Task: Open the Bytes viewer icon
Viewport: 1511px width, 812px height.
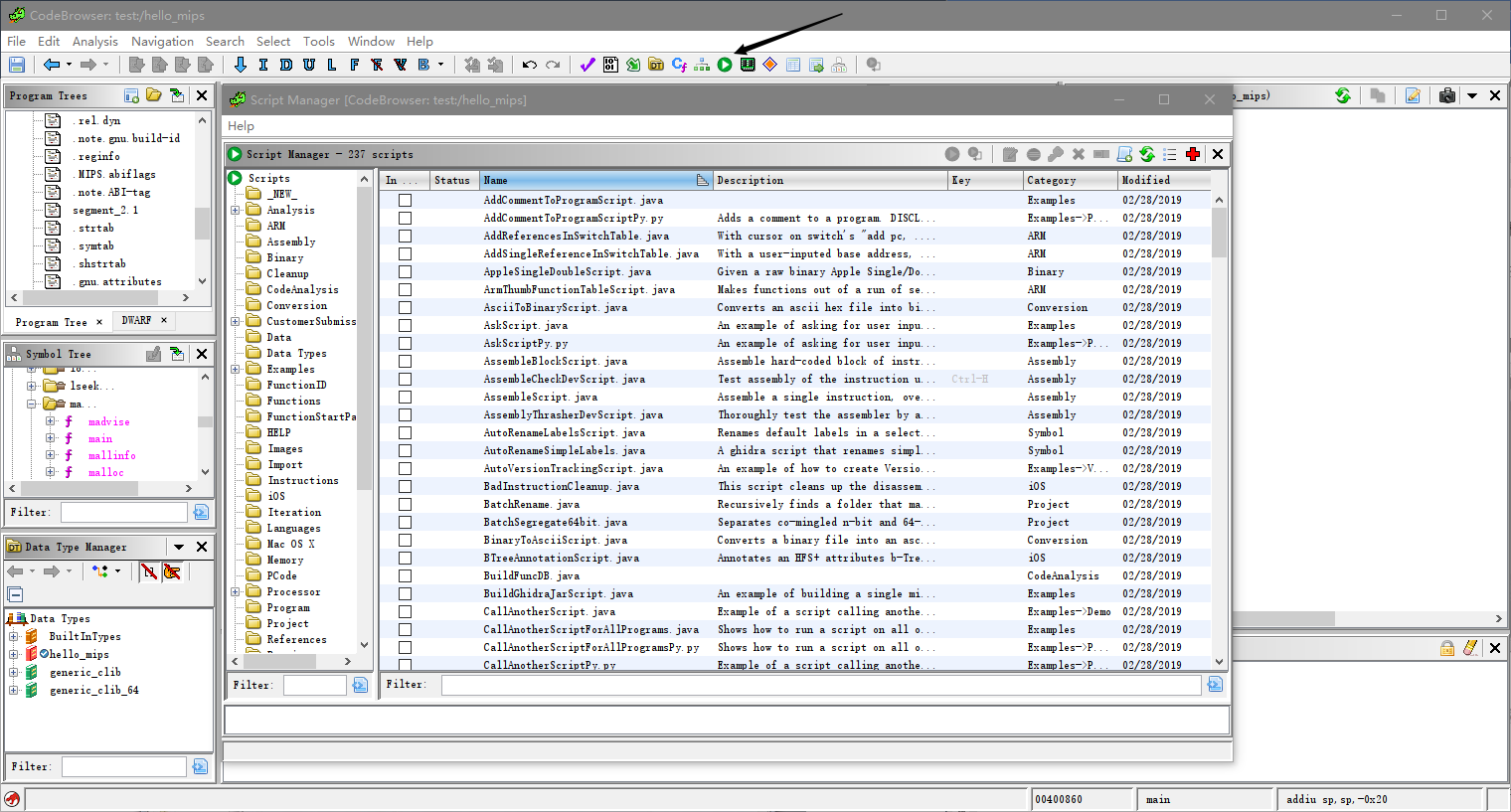Action: [x=610, y=65]
